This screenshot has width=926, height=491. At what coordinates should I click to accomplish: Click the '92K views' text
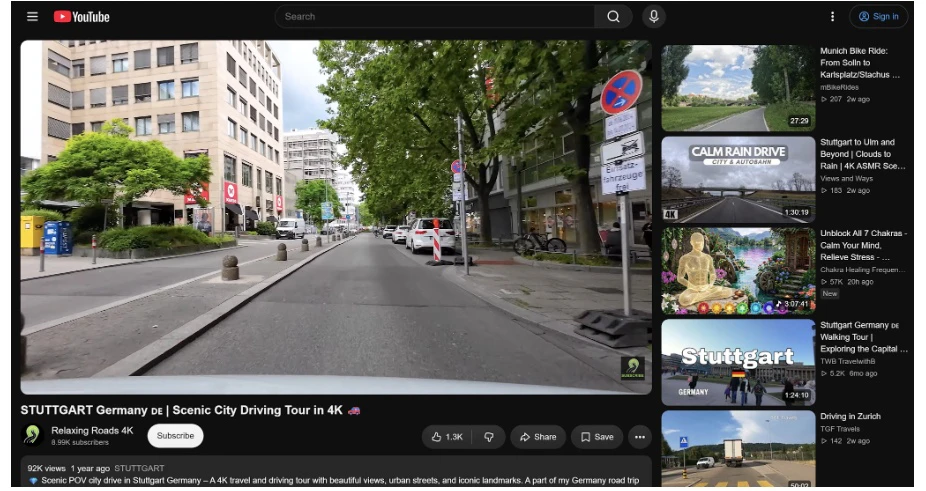click(46, 468)
